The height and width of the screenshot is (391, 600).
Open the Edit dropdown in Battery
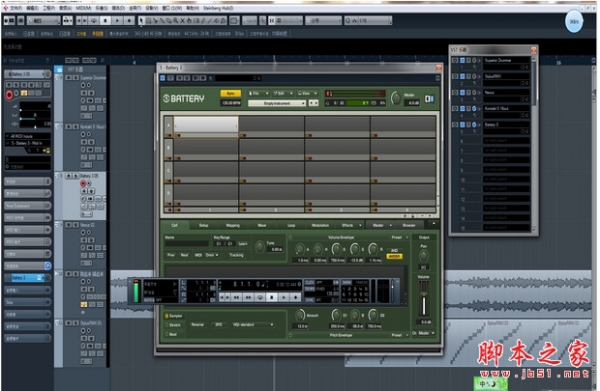(x=283, y=93)
